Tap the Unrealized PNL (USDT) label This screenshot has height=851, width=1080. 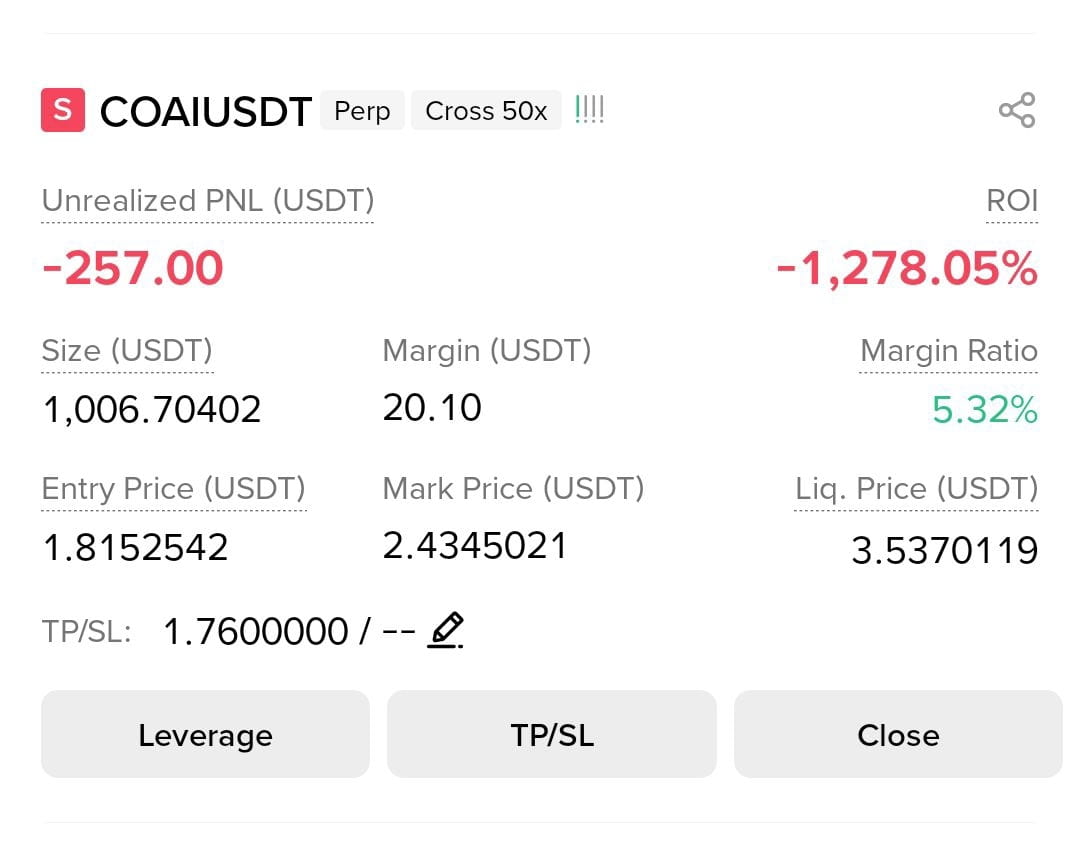click(207, 201)
